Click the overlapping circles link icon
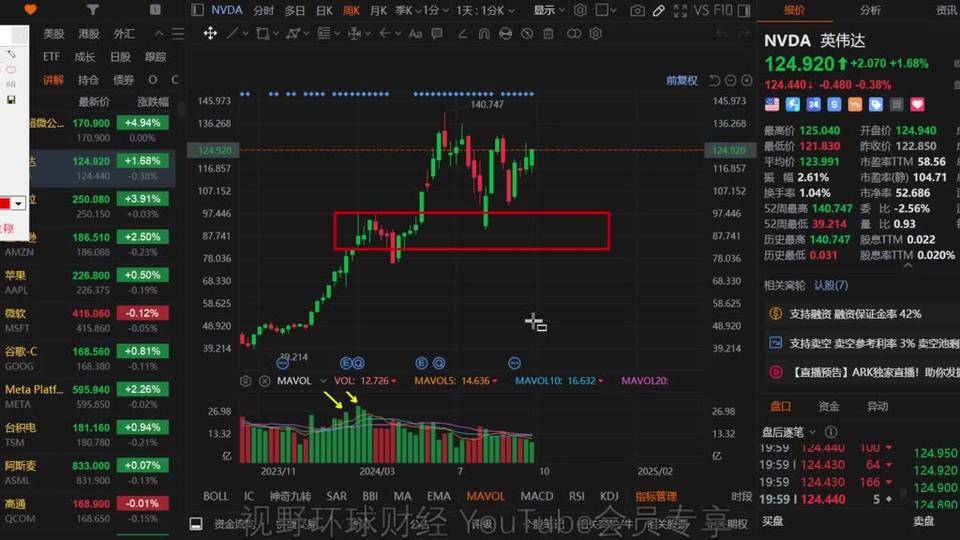Screen dimensions: 960x540 (574, 33)
